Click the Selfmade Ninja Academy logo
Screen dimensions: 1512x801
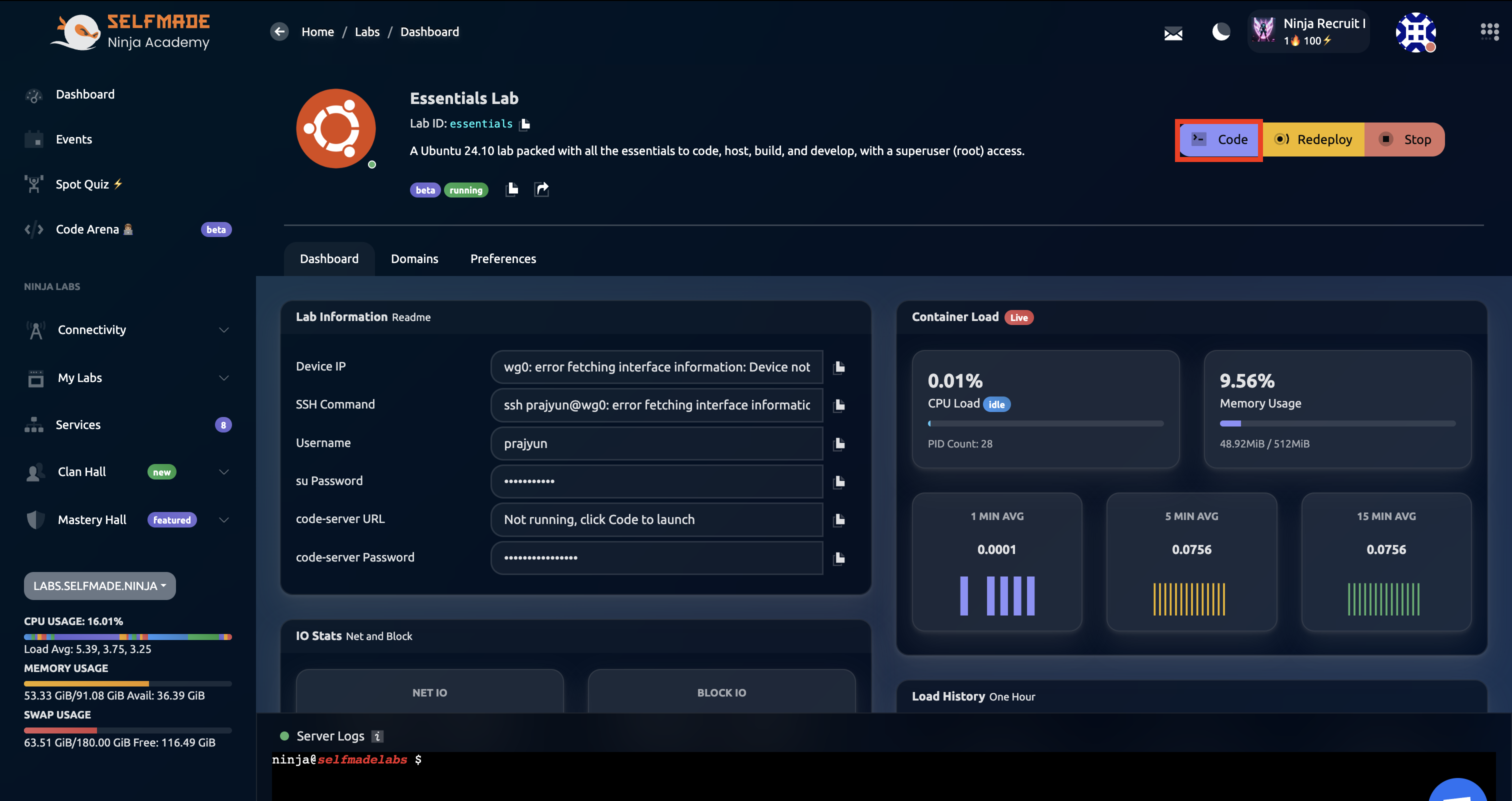130,32
